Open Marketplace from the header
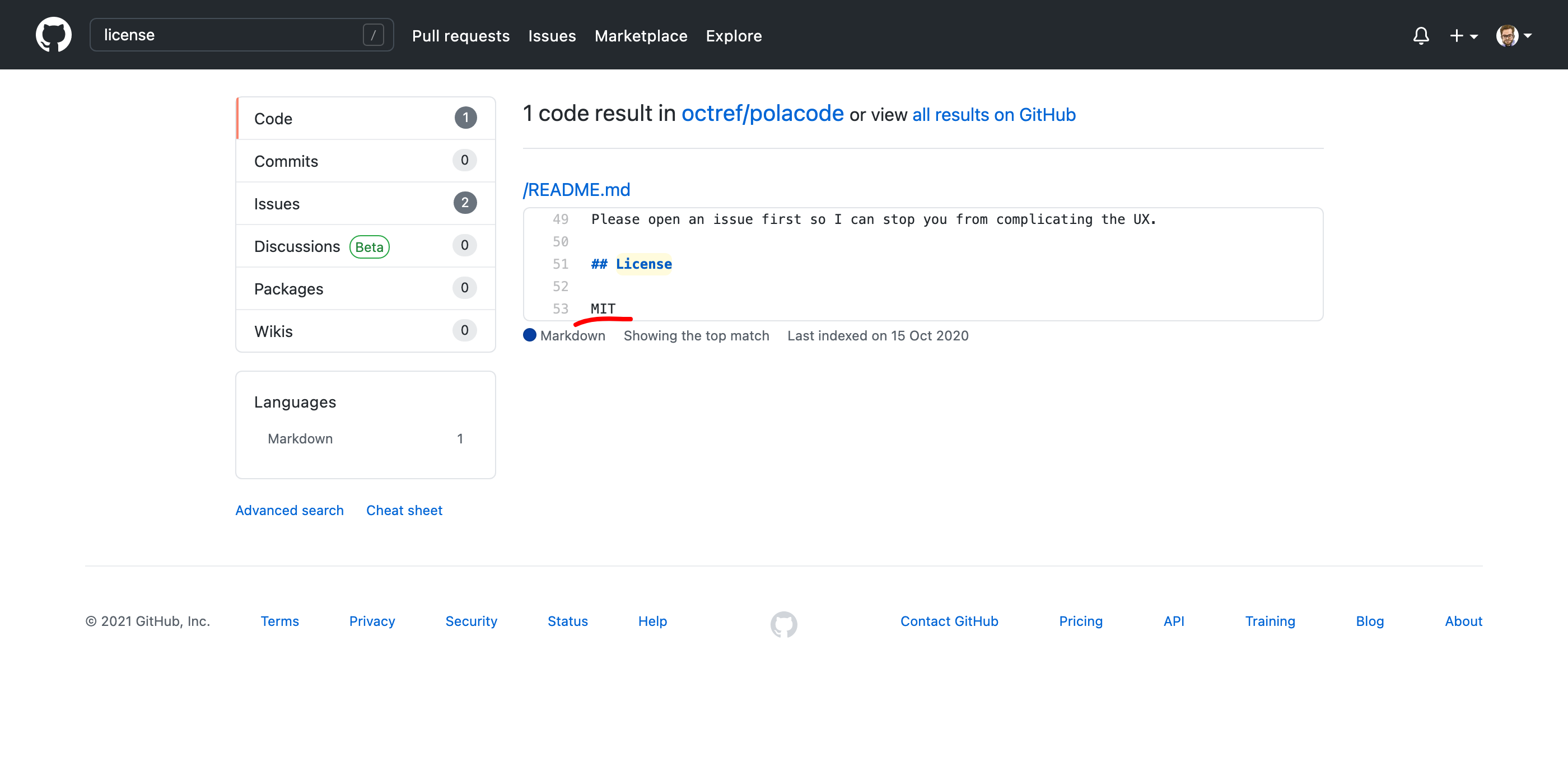 coord(640,36)
